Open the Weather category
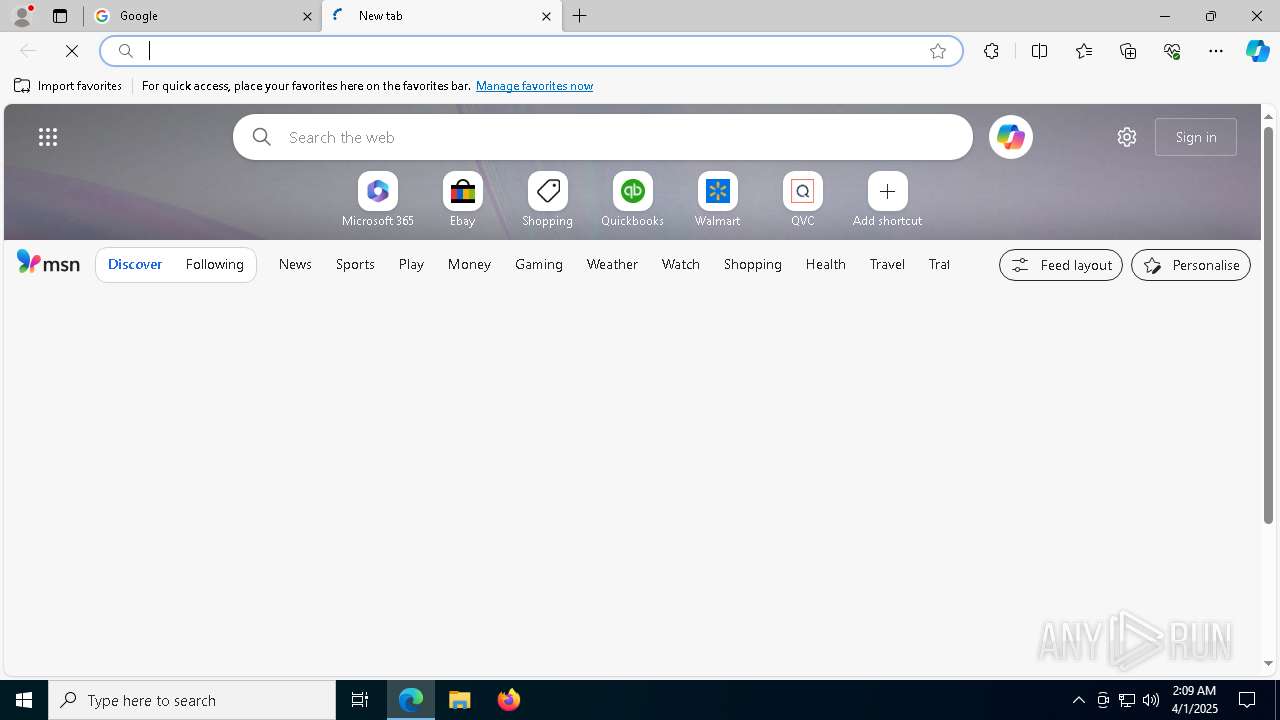The width and height of the screenshot is (1280, 720). click(x=612, y=264)
